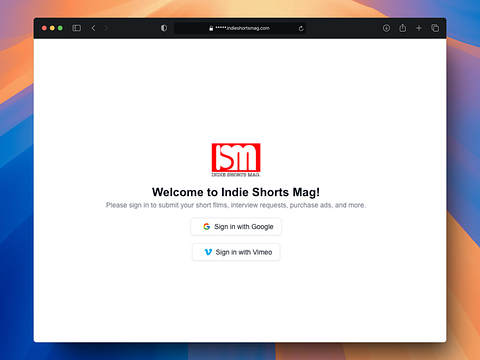Click the red ISM logo image
The width and height of the screenshot is (480, 360).
click(236, 158)
